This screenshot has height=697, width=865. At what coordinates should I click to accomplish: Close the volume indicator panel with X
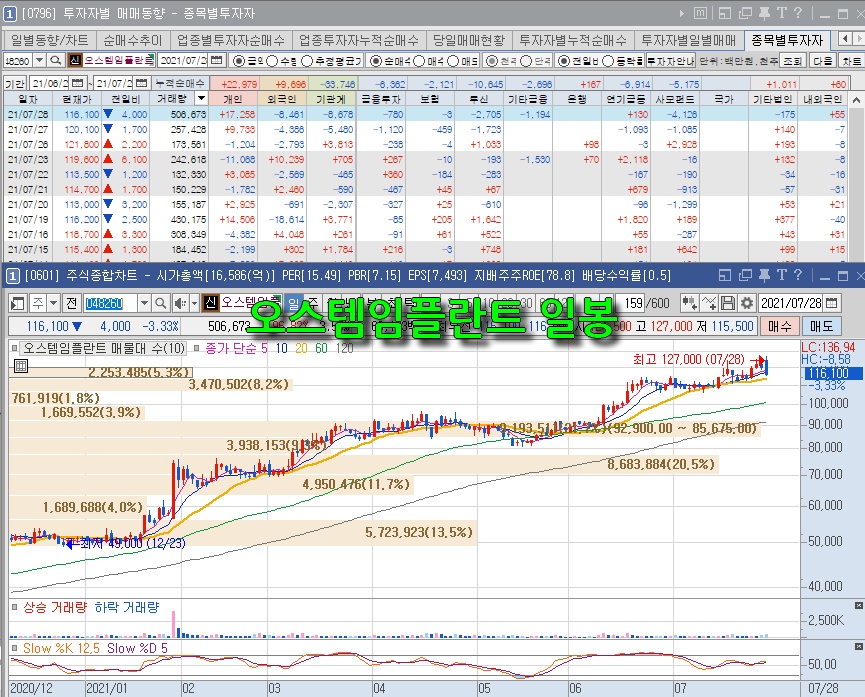pyautogui.click(x=858, y=605)
